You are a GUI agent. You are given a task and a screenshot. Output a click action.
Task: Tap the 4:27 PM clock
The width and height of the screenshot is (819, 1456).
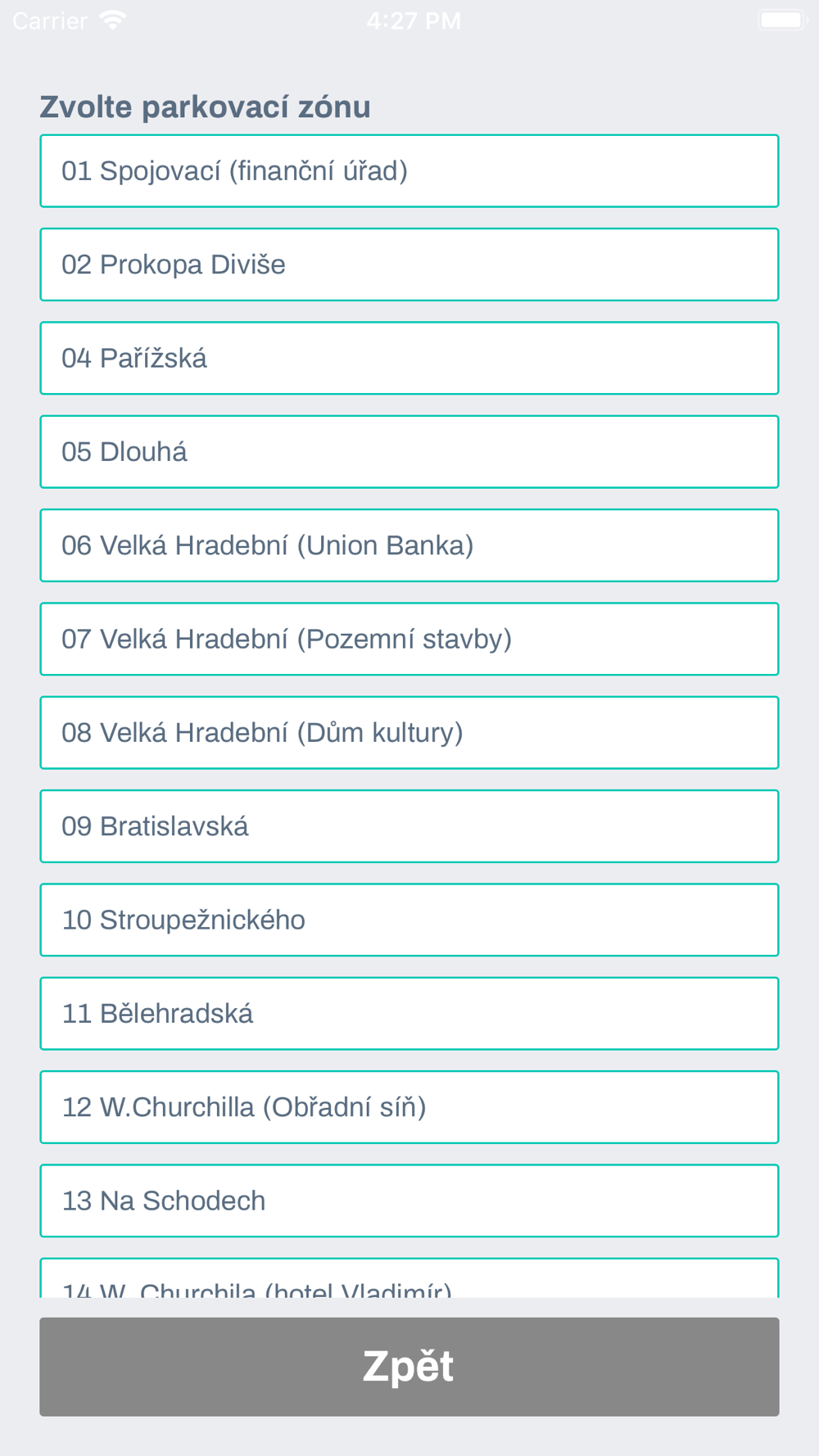414,20
